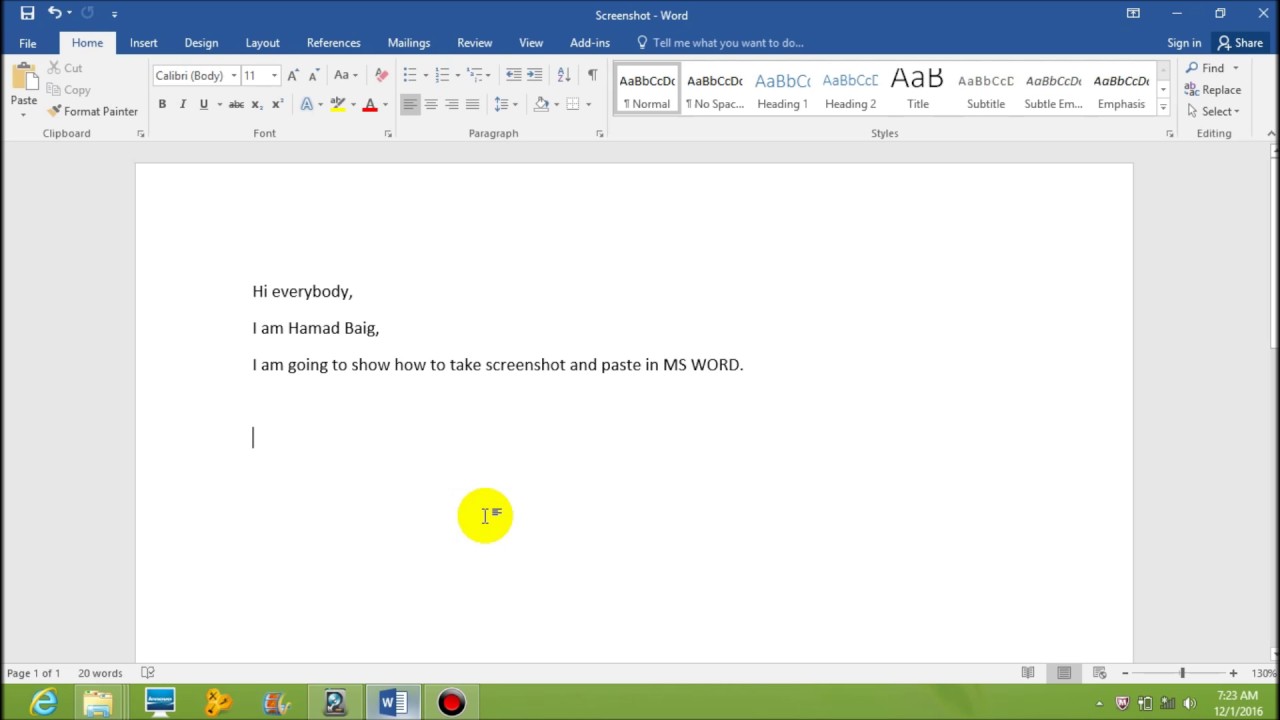Click the zoom slider handle
1280x720 pixels.
click(x=1182, y=673)
